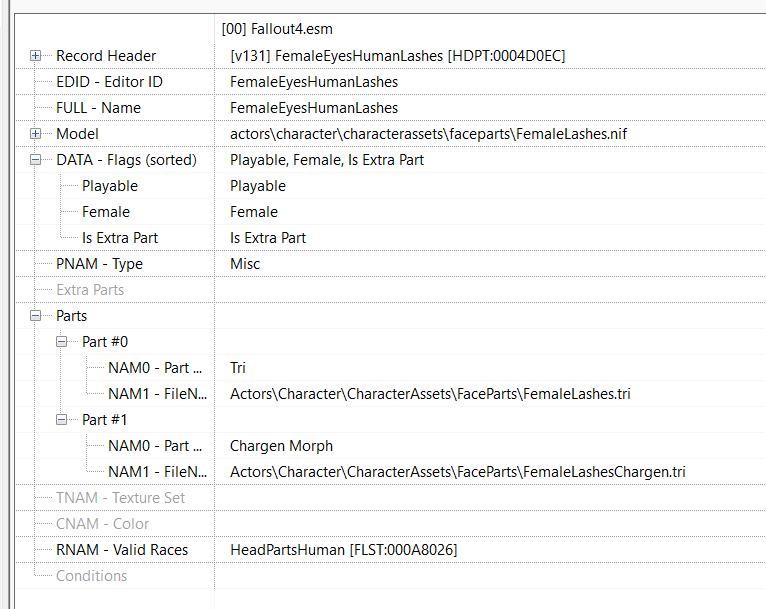Select the Parts row label
This screenshot has height=609, width=766.
[x=71, y=316]
